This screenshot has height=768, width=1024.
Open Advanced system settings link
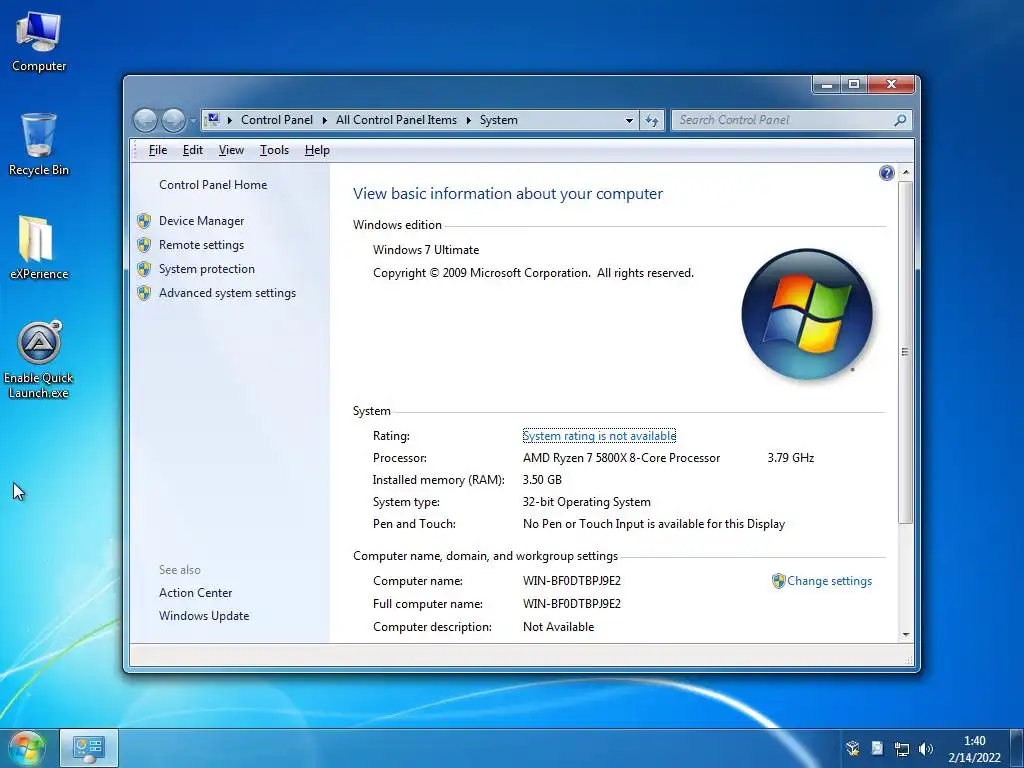point(227,293)
